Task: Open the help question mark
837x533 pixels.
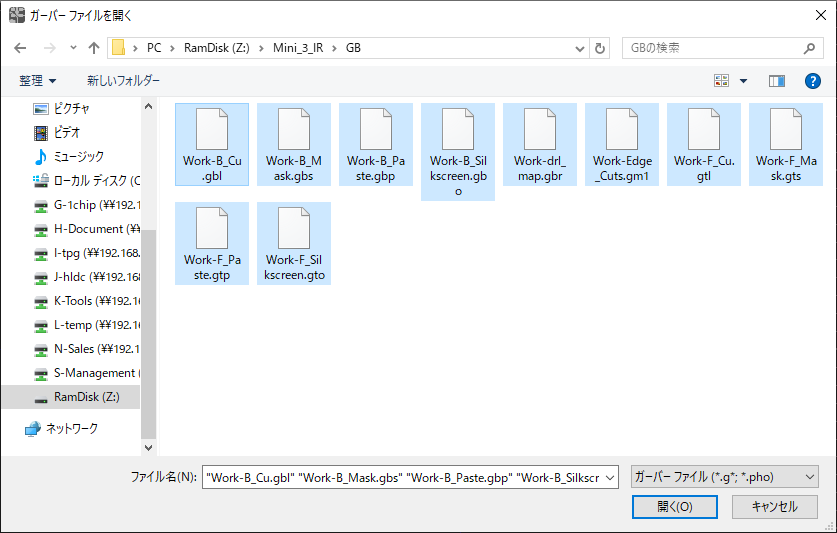Action: (x=812, y=81)
